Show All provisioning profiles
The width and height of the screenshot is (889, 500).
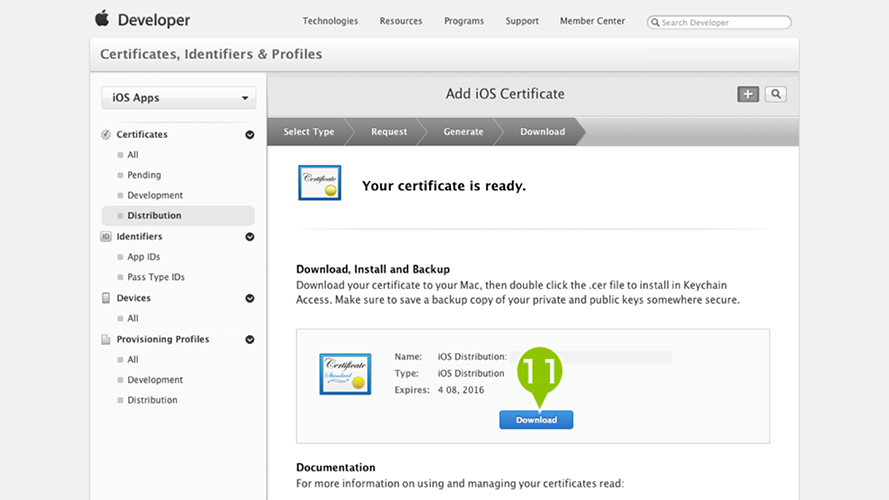[x=133, y=359]
